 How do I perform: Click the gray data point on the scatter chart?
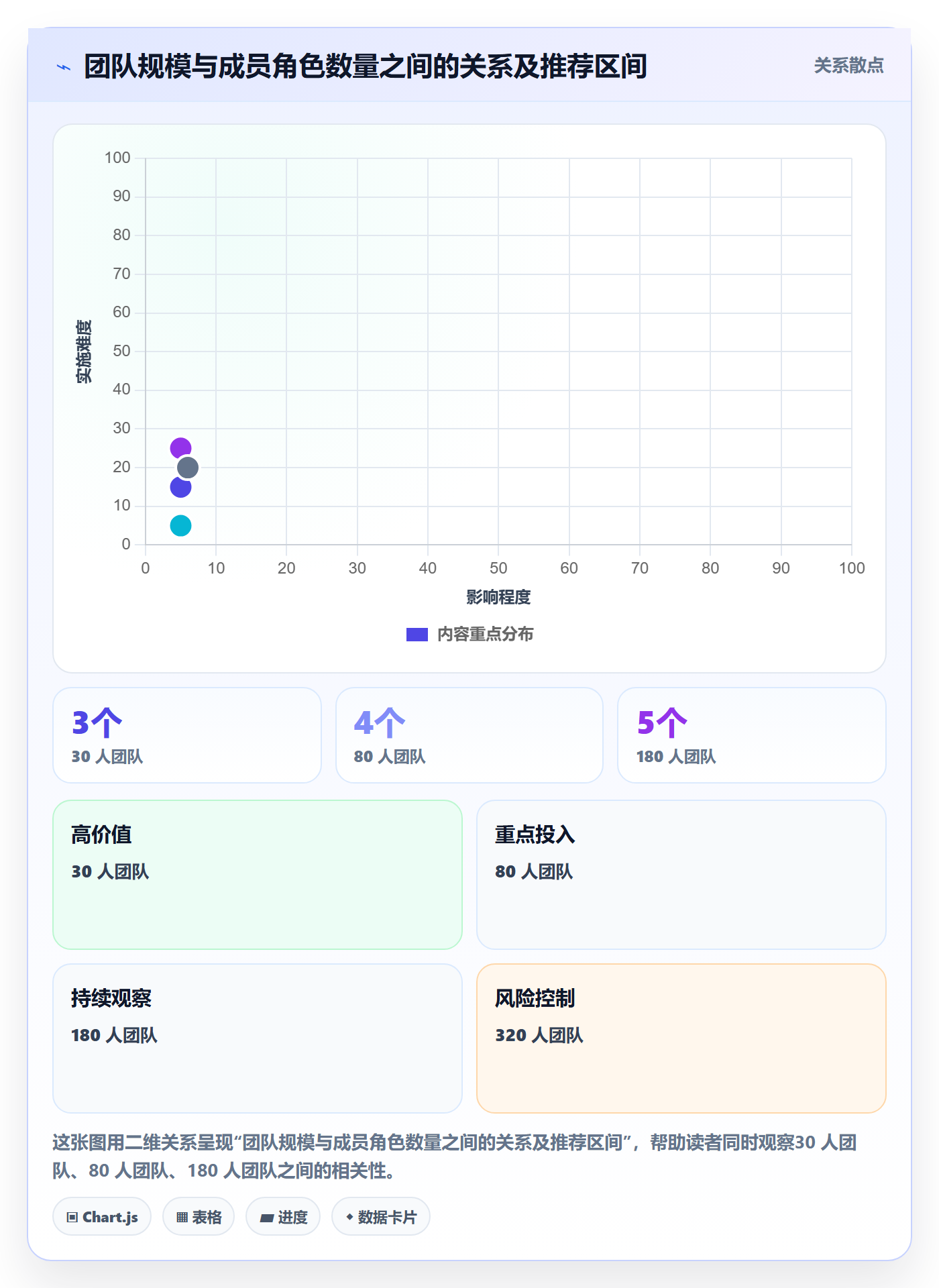pyautogui.click(x=188, y=468)
